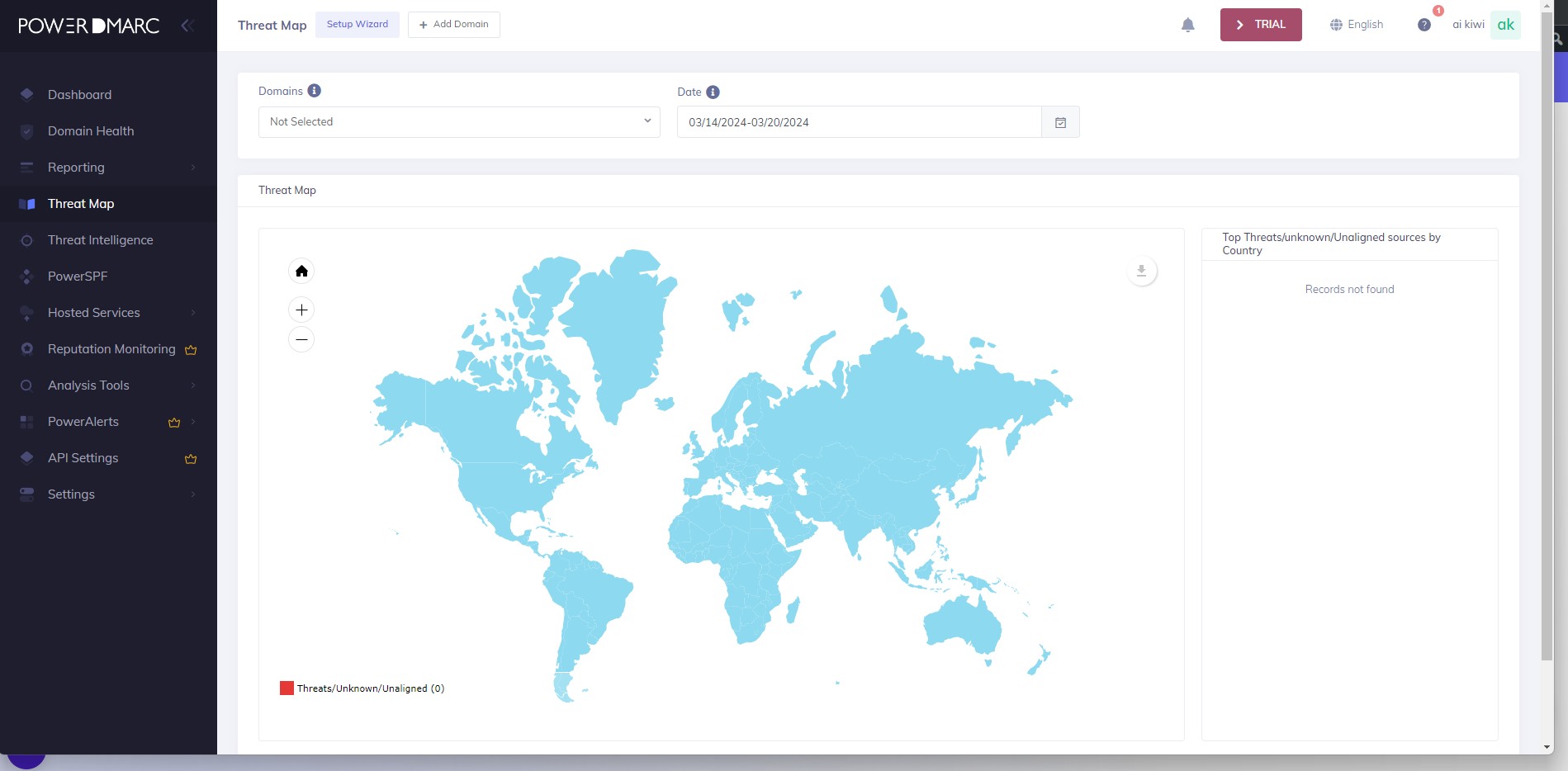This screenshot has width=1568, height=771.
Task: Open the Domains dropdown
Action: [x=459, y=122]
